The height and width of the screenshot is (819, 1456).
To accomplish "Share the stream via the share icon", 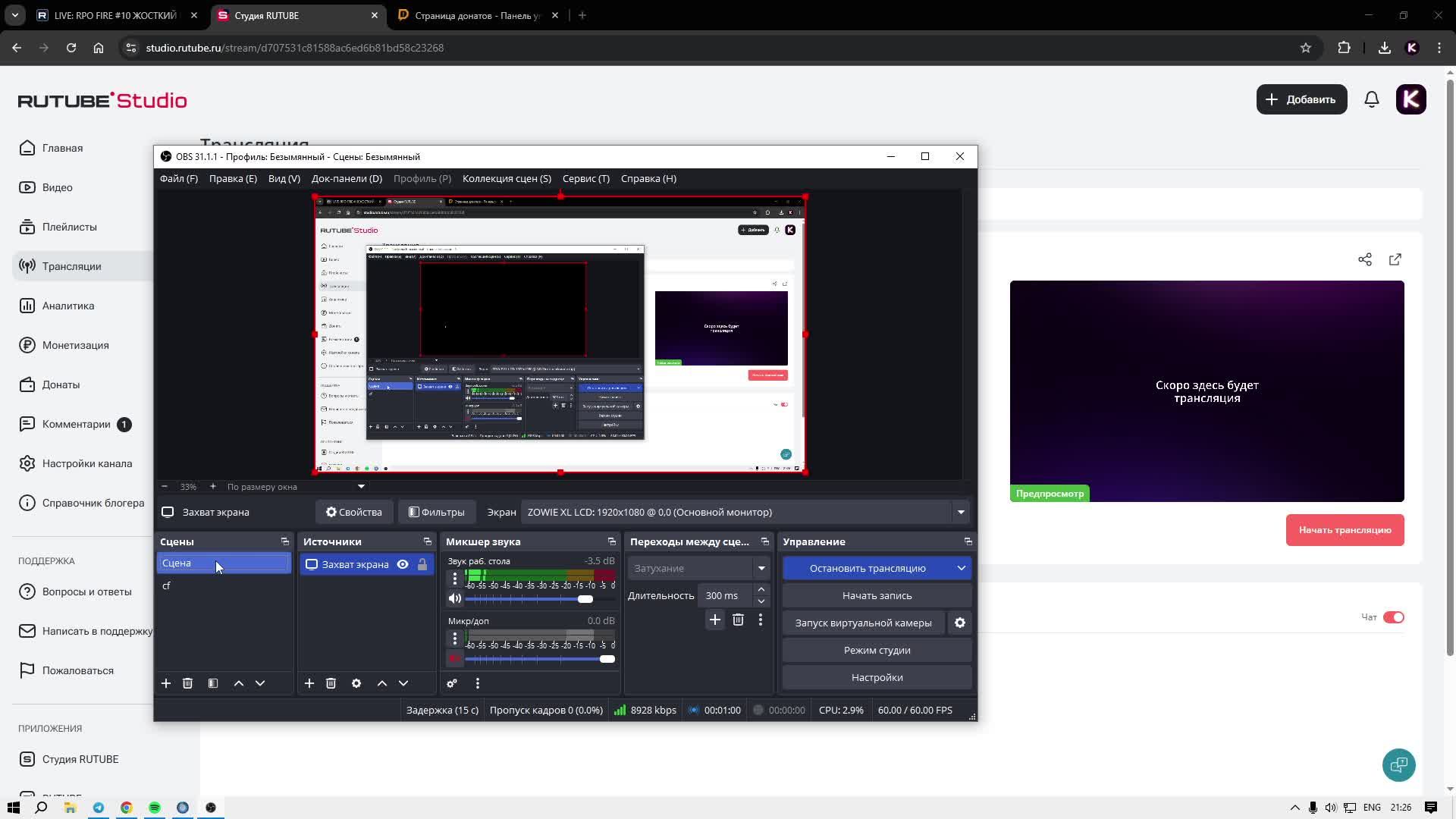I will point(1365,259).
